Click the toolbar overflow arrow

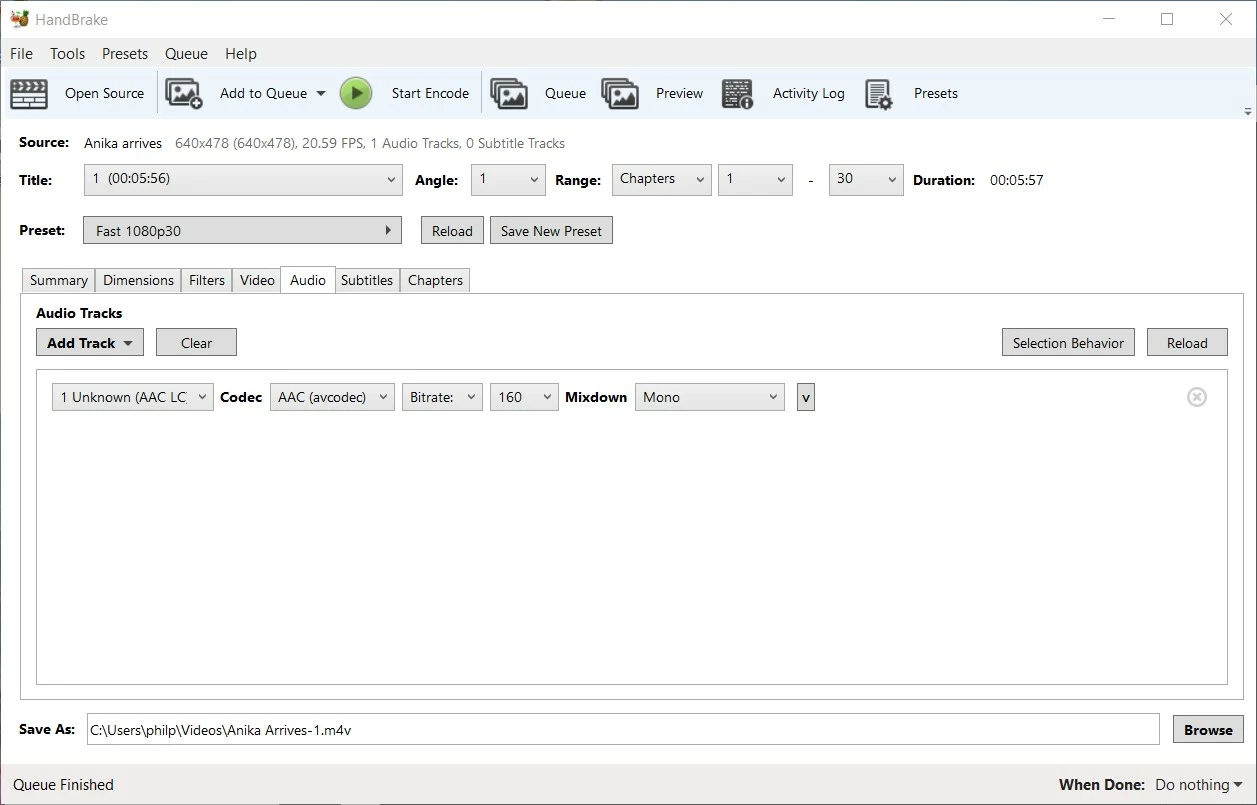coord(1247,111)
